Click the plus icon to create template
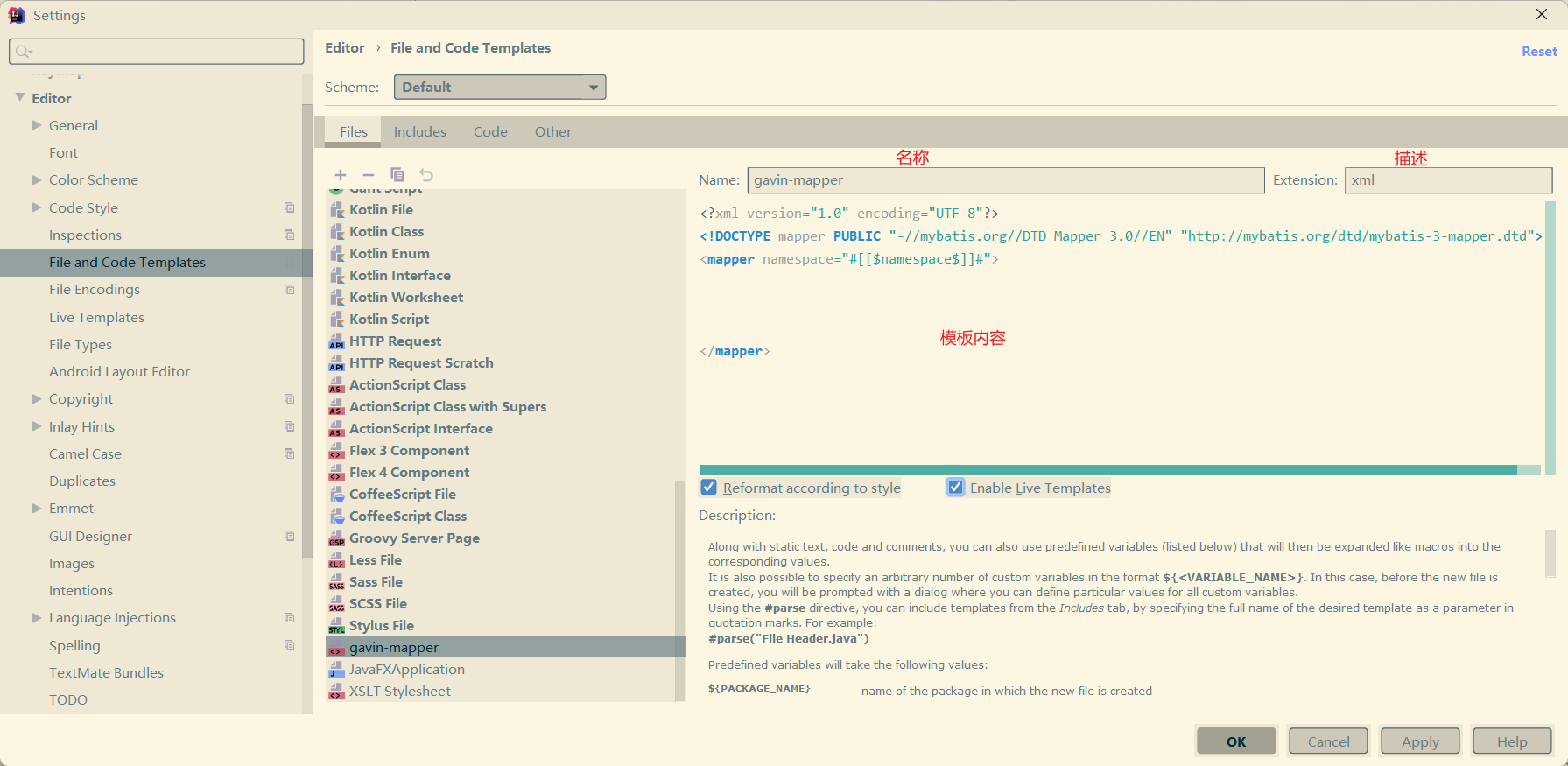Image resolution: width=1568 pixels, height=766 pixels. click(x=341, y=175)
